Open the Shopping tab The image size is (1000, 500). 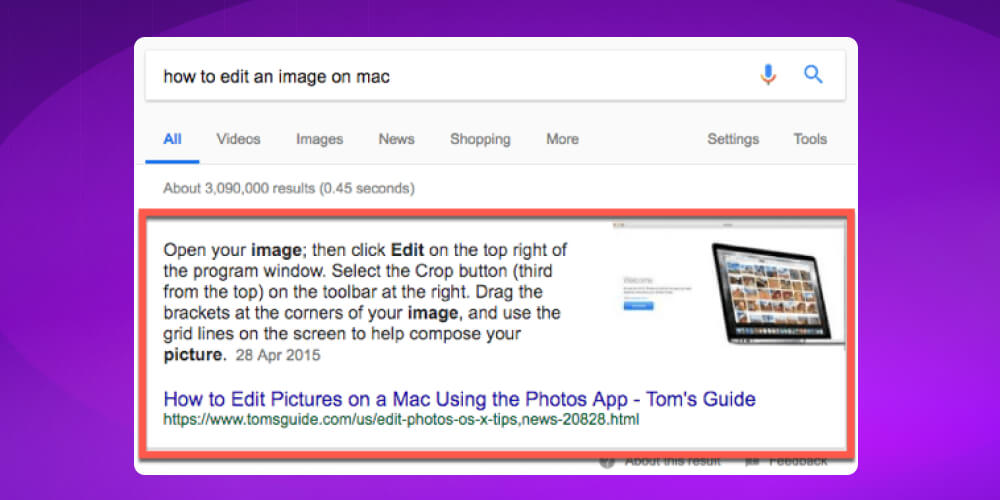(x=480, y=139)
